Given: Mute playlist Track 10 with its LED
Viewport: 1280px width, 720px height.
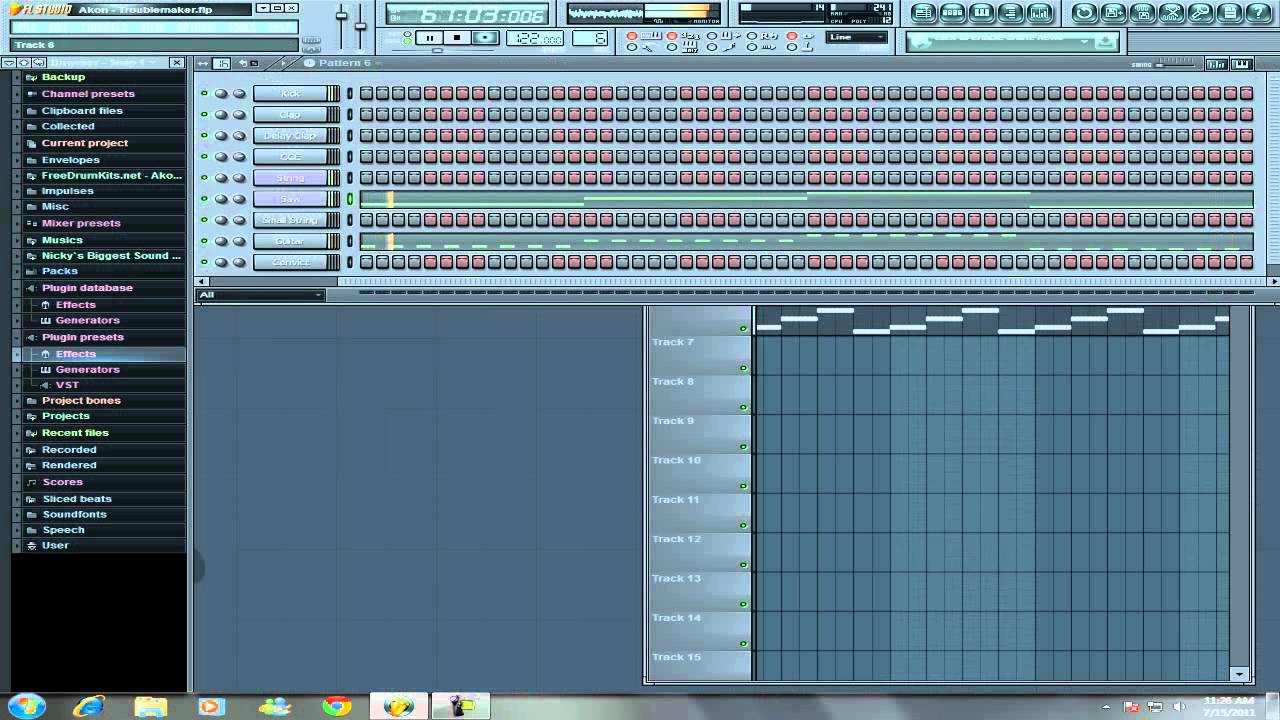Looking at the screenshot, I should click(743, 486).
